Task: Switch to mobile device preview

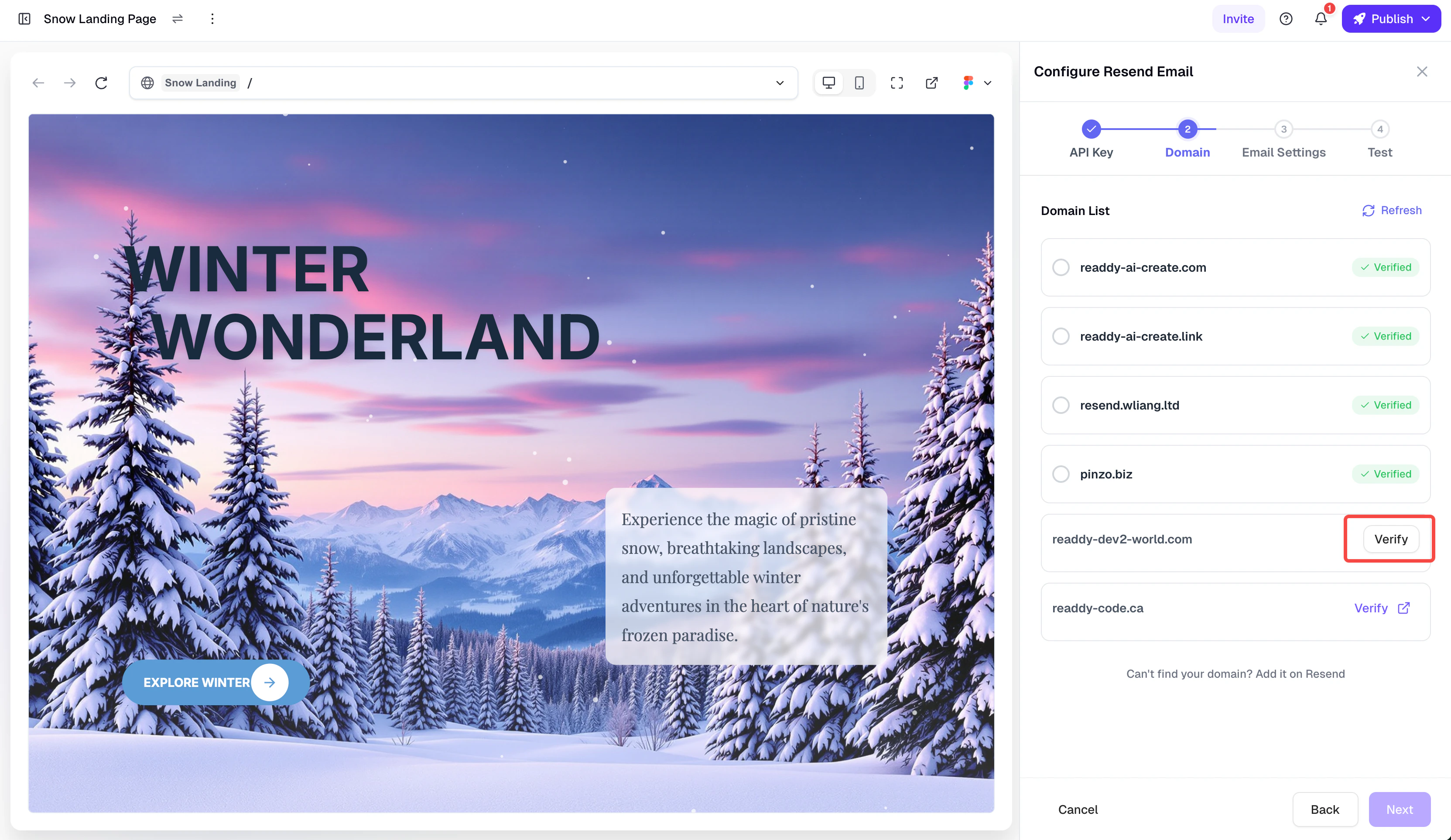Action: pyautogui.click(x=859, y=83)
